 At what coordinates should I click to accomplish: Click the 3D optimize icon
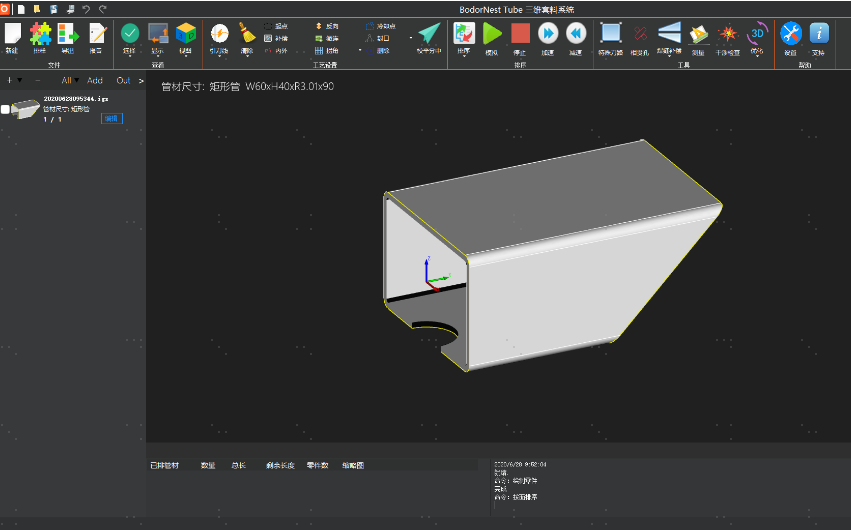757,33
